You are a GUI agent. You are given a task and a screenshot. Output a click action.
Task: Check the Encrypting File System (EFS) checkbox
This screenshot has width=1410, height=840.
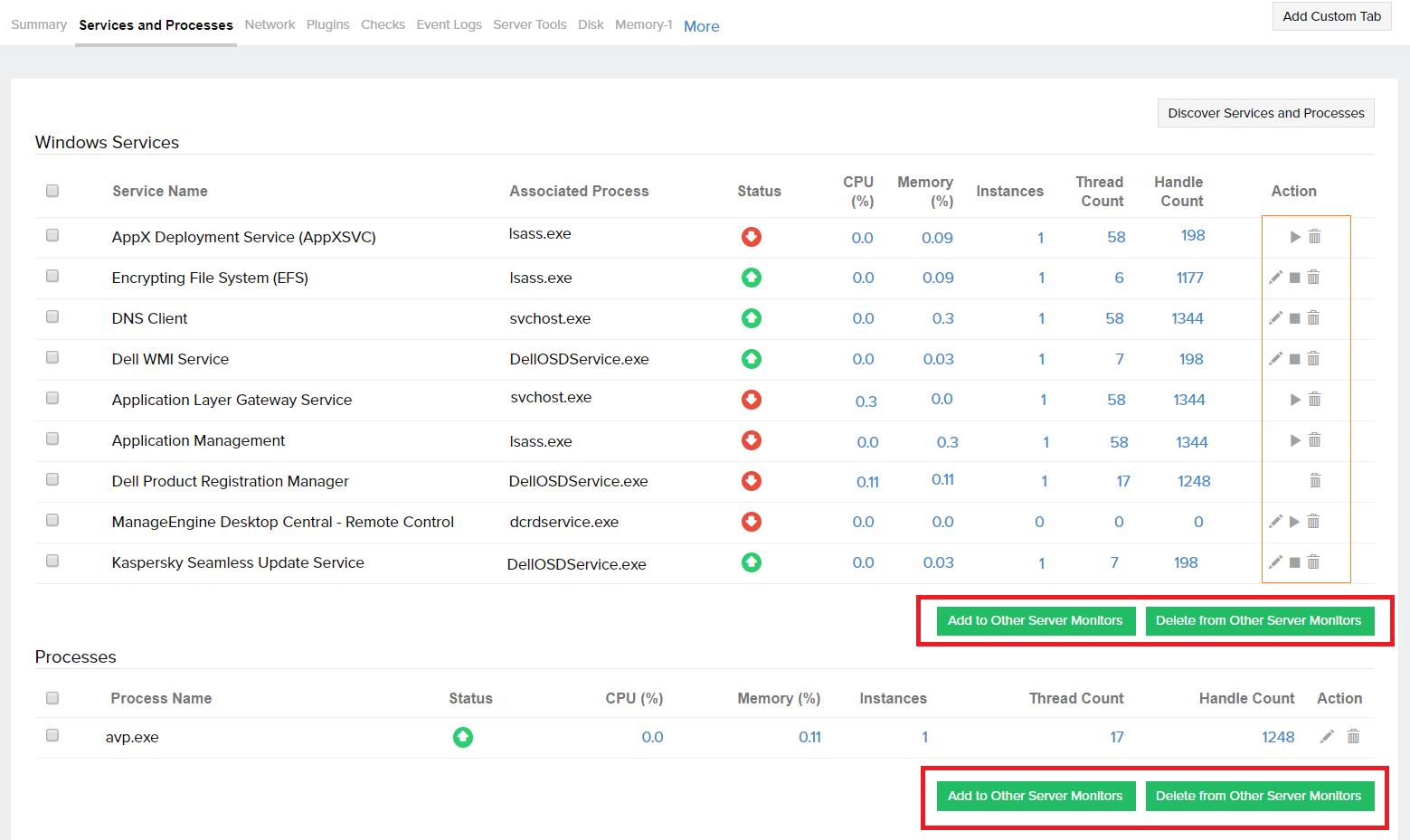[x=52, y=276]
